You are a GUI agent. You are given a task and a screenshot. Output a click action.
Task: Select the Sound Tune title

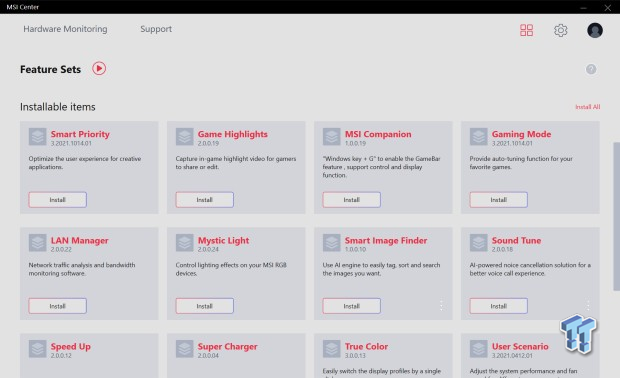[516, 240]
